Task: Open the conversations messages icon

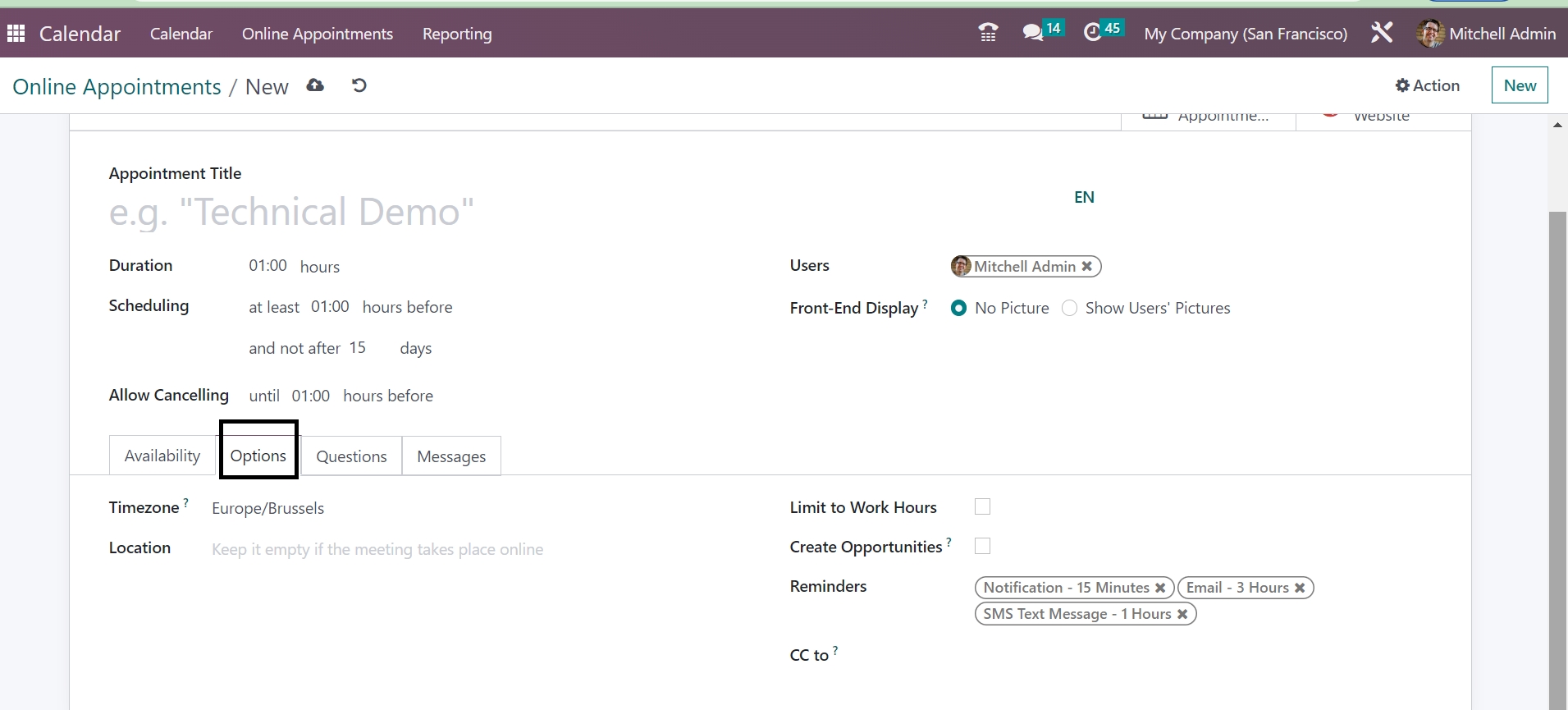Action: tap(1033, 34)
